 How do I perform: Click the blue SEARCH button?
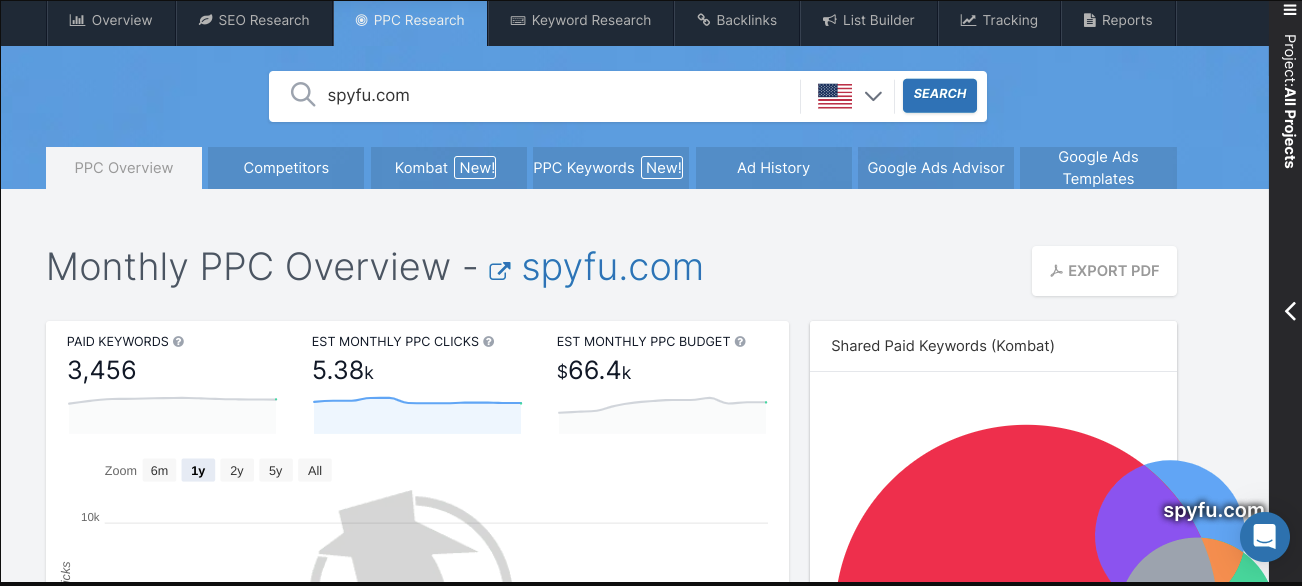940,95
